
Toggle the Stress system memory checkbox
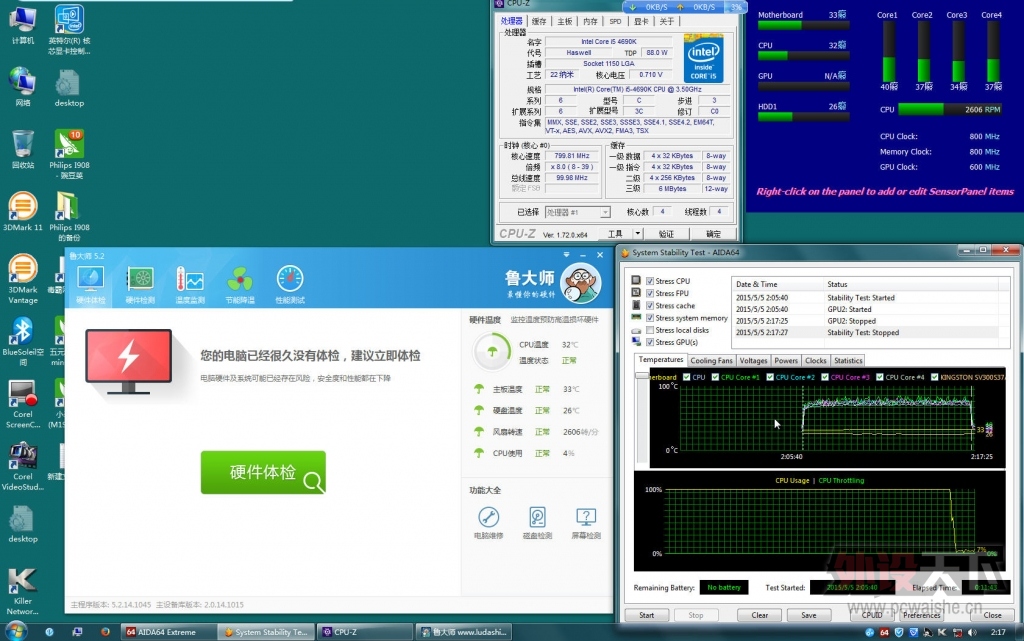coord(650,318)
